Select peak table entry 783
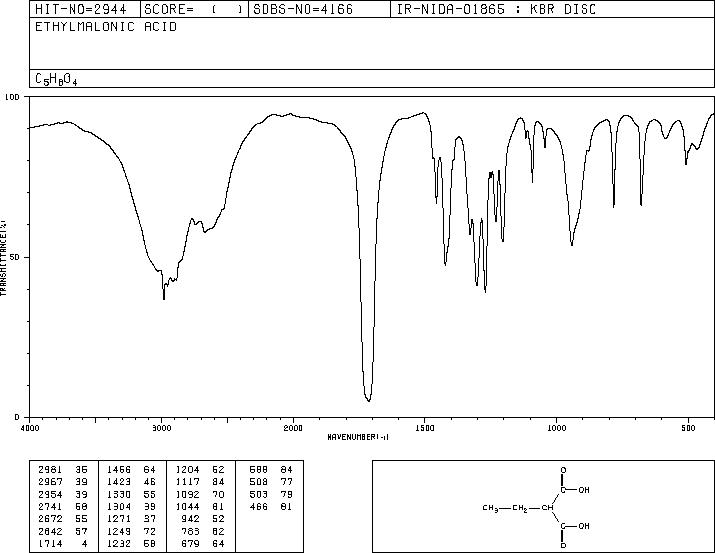This screenshot has width=715, height=553. point(203,532)
